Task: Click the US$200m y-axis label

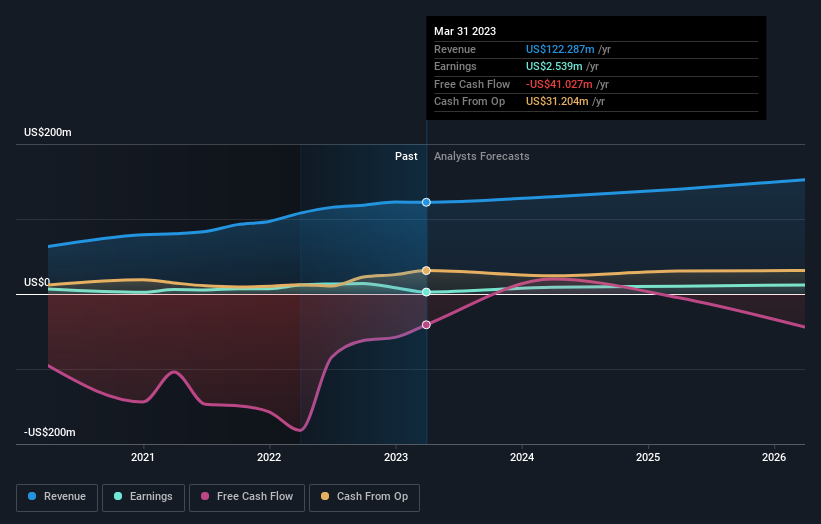Action: point(48,132)
